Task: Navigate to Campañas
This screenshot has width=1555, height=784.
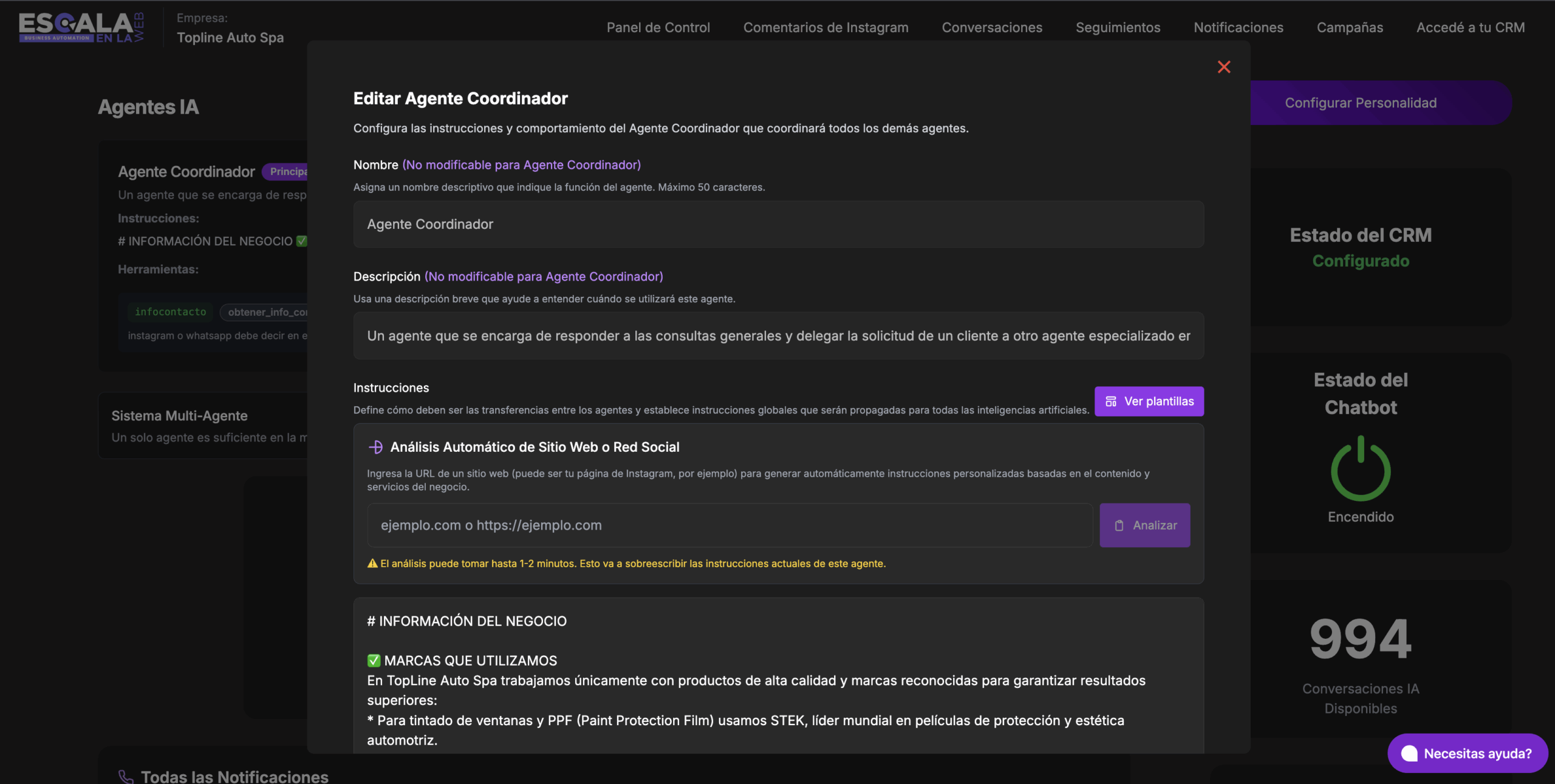Action: 1349,27
